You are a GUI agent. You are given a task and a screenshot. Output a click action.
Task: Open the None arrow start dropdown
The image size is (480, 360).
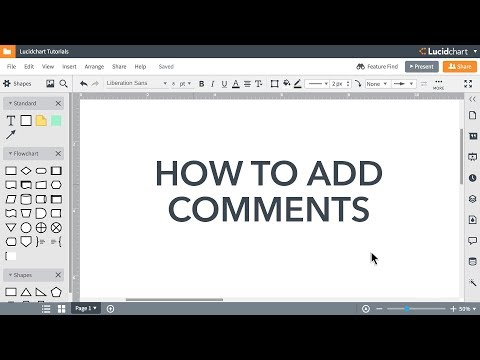coord(378,84)
